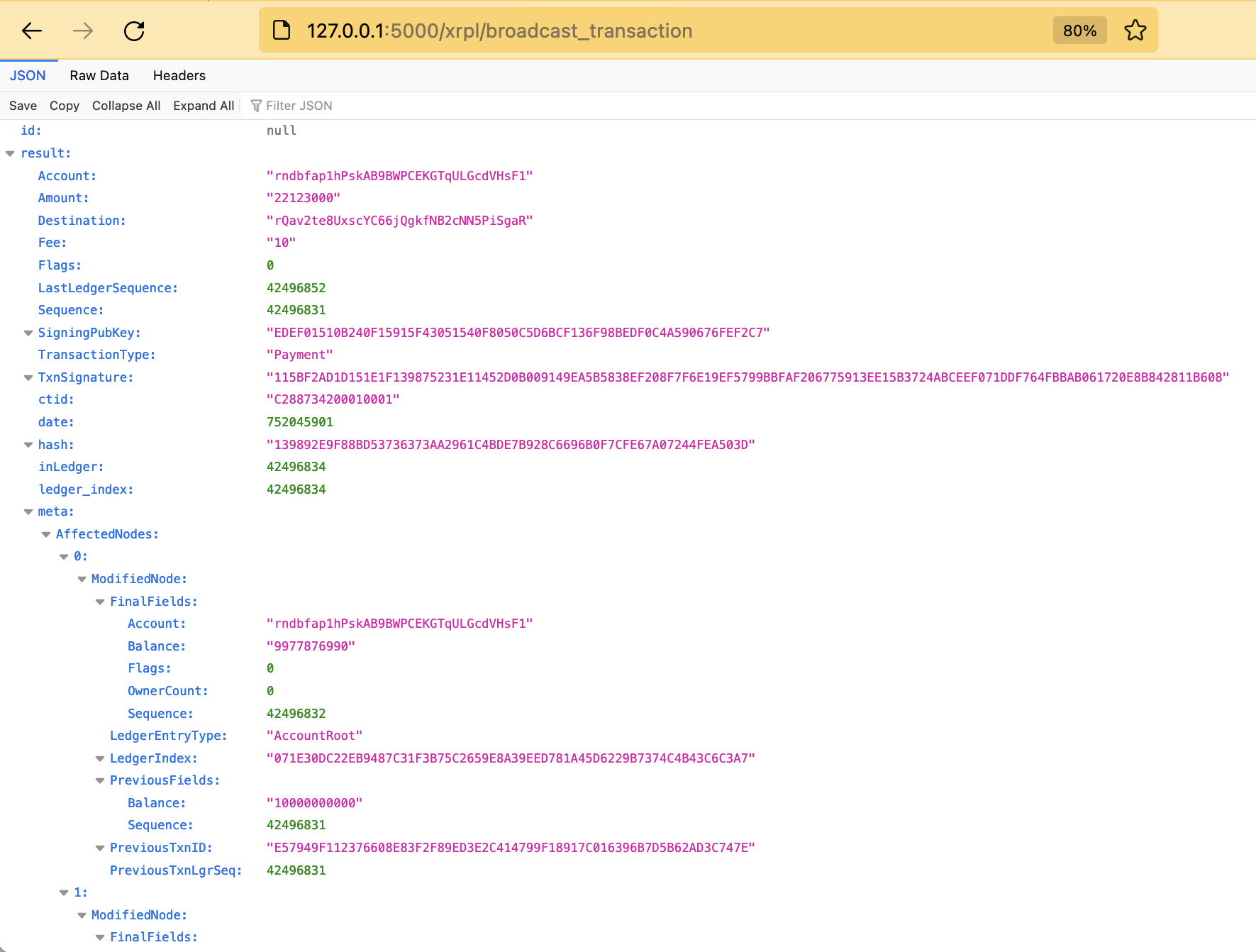Select the Balance value "9977876990"
The height and width of the screenshot is (952, 1256).
click(x=311, y=646)
